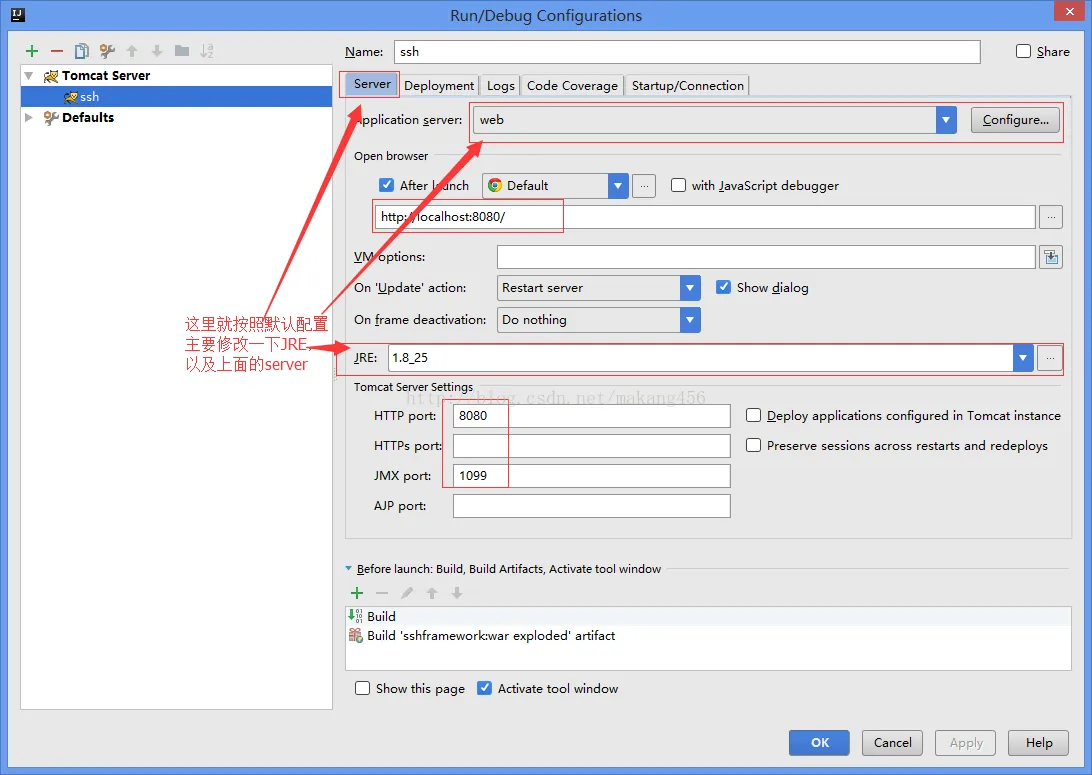Enable Deploy applications configured in Tomcat instance
Image resolution: width=1092 pixels, height=775 pixels.
coord(753,415)
